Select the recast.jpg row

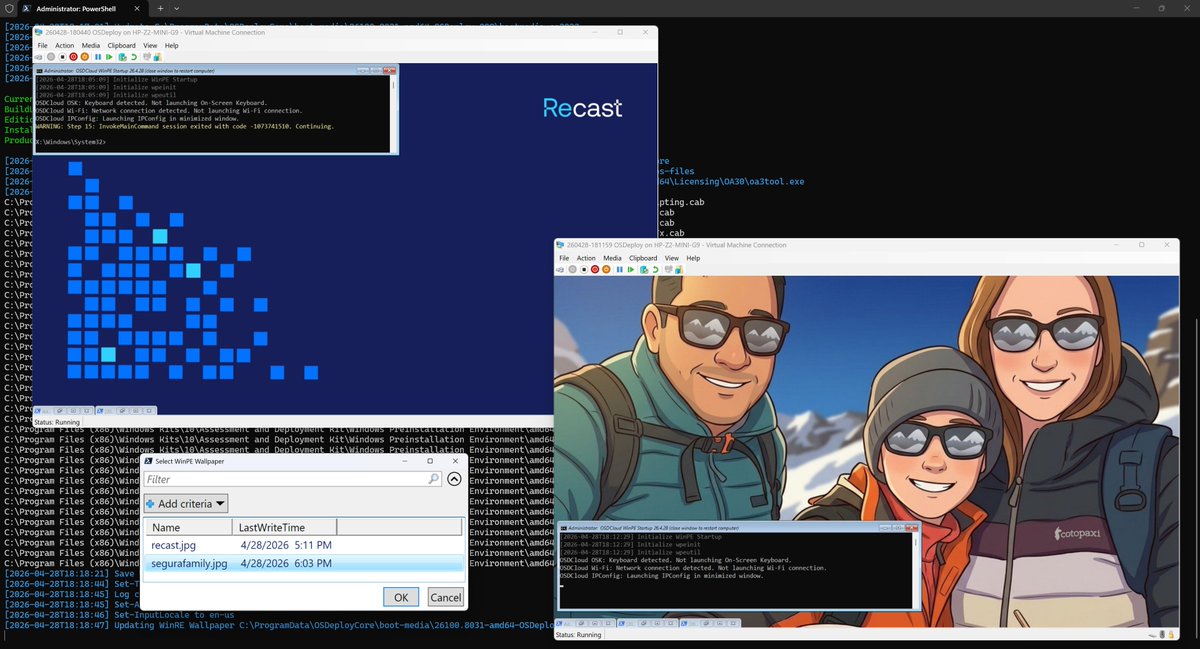(x=305, y=545)
